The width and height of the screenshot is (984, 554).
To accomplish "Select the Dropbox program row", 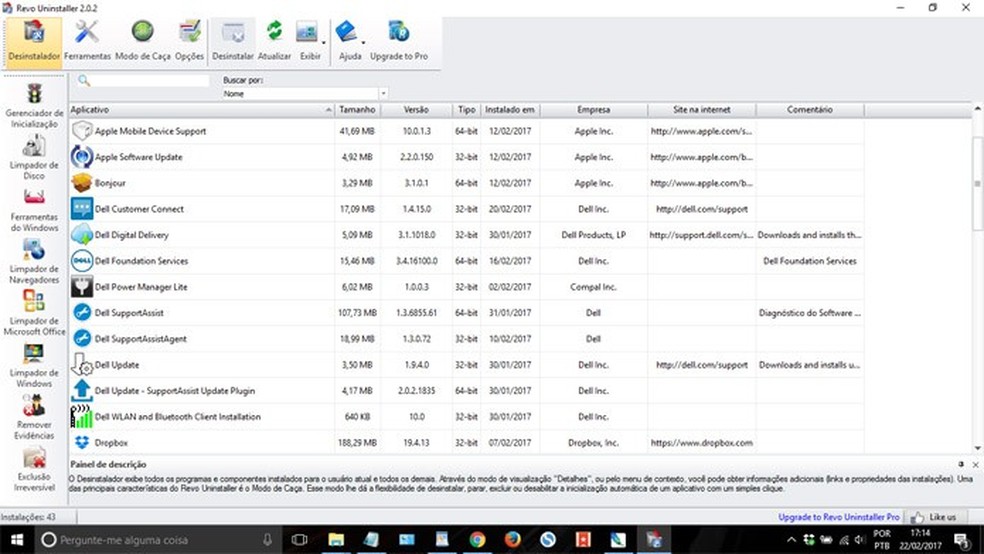I will (x=466, y=442).
